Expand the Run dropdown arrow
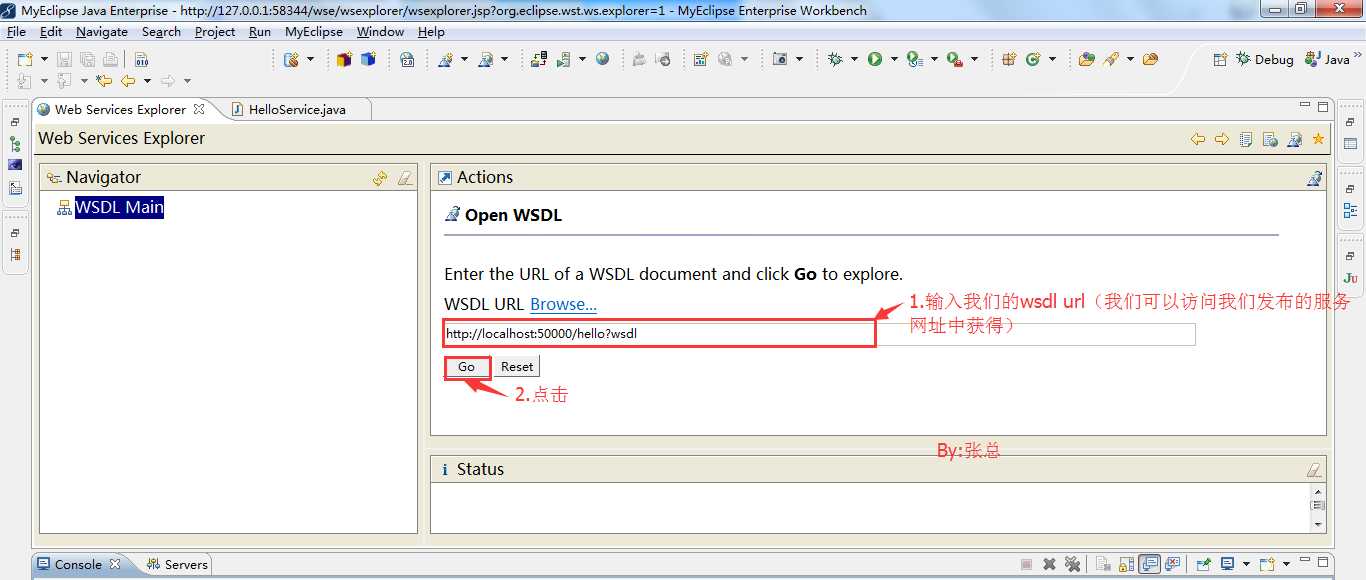Image resolution: width=1366 pixels, height=580 pixels. tap(893, 60)
